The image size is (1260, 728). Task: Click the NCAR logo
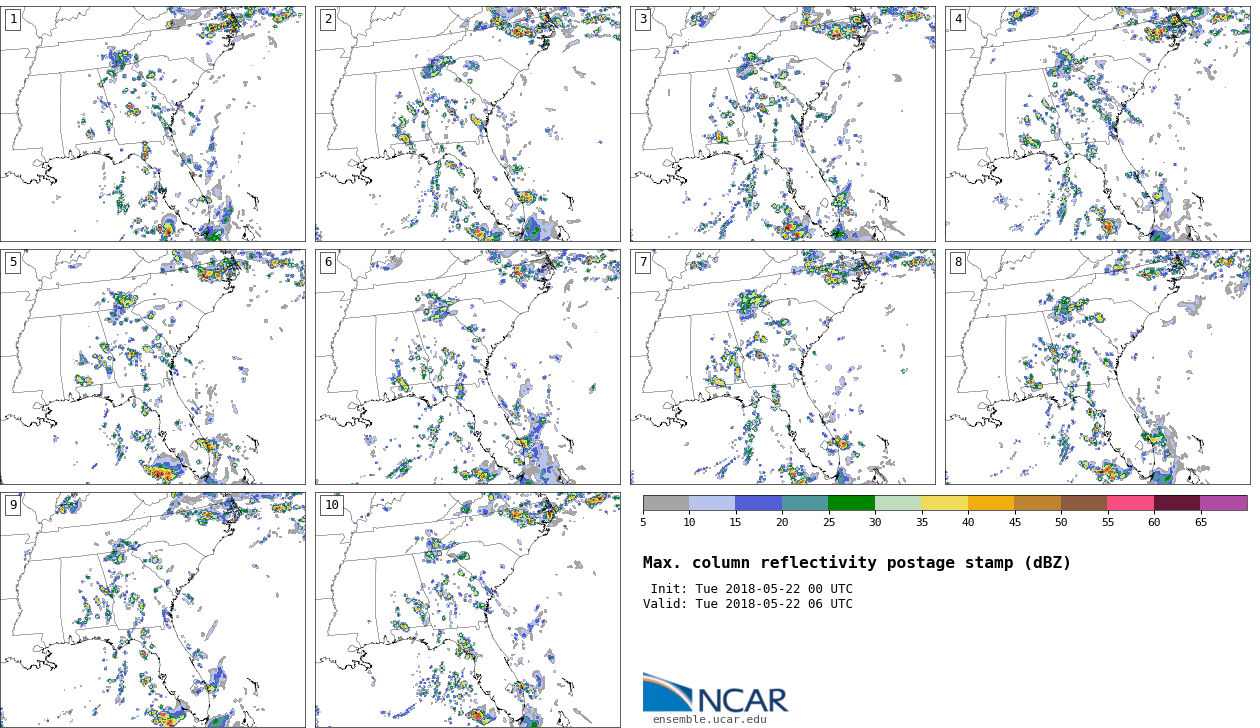(x=715, y=694)
